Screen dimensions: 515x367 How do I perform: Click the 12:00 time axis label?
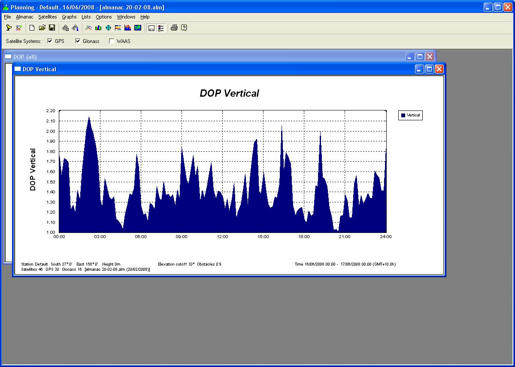[x=222, y=237]
